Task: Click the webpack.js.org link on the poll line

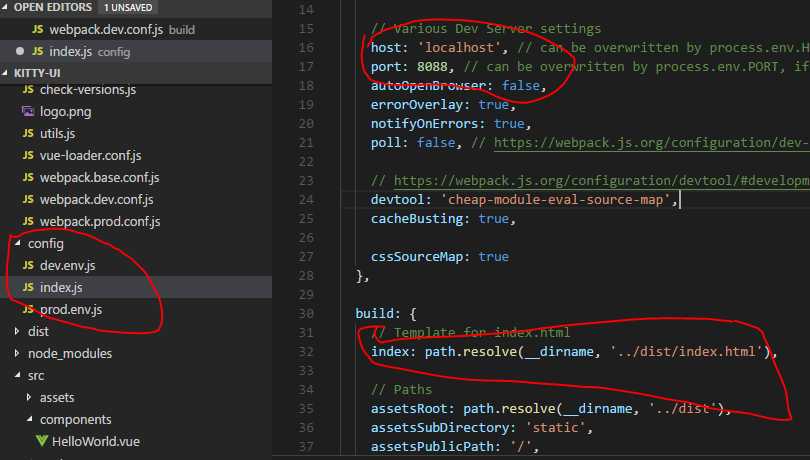Action: [650, 143]
